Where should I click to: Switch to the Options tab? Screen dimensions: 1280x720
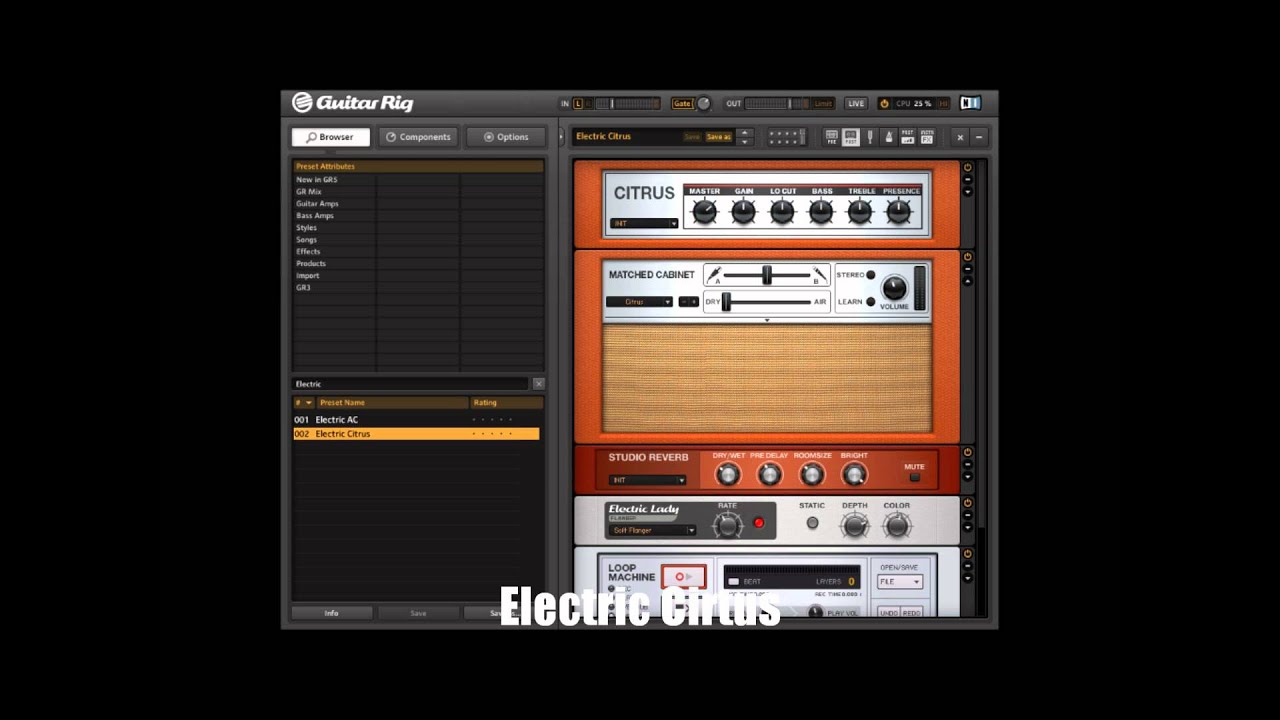(x=506, y=137)
